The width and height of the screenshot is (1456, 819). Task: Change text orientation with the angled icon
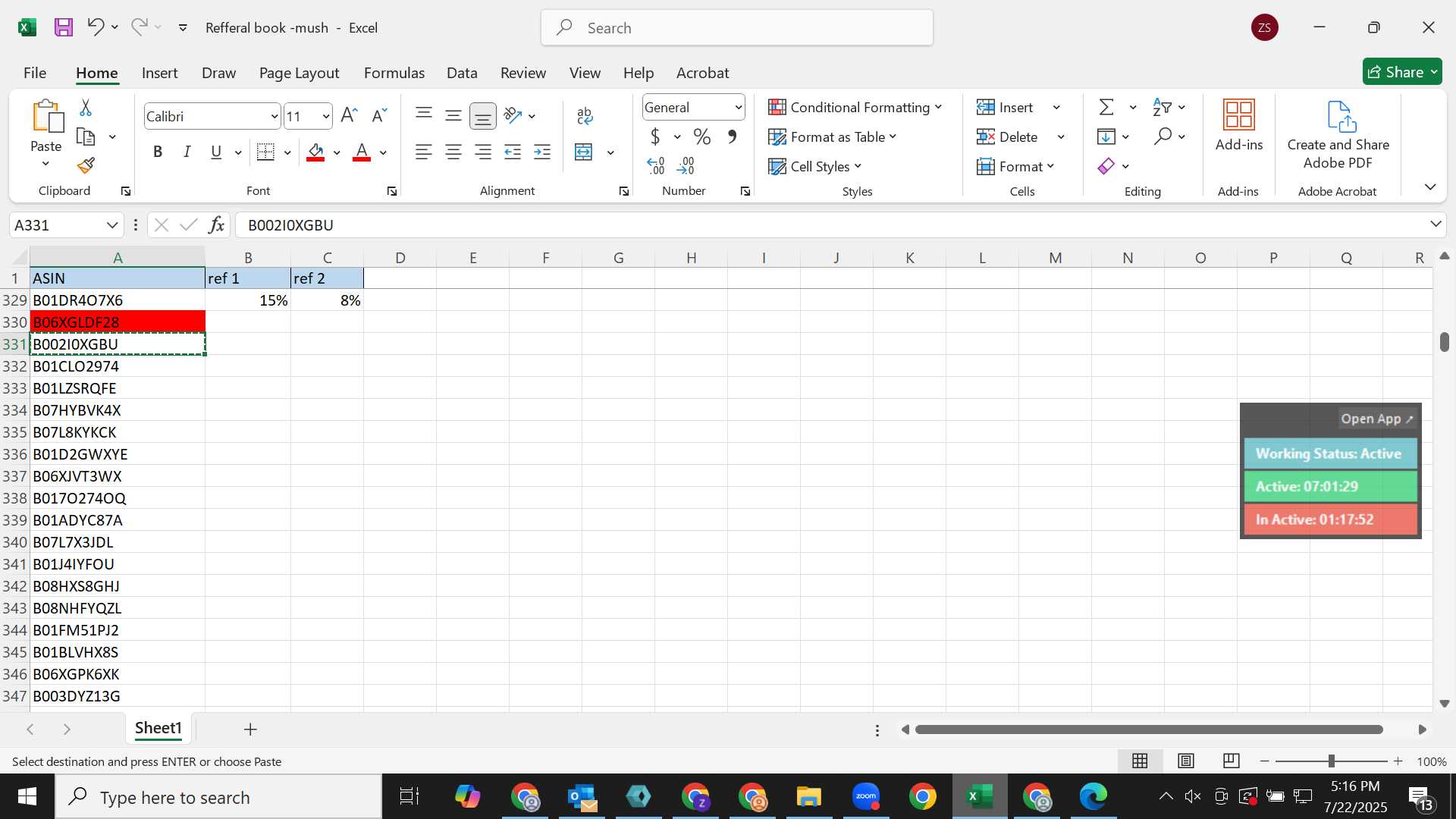pyautogui.click(x=513, y=115)
